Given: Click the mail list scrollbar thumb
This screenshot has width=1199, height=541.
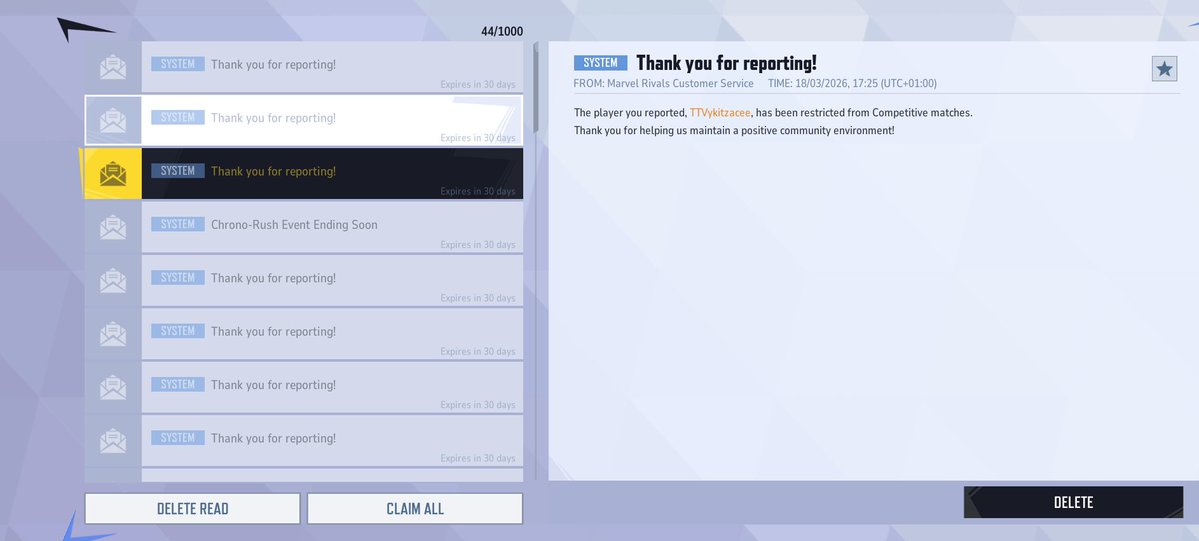Looking at the screenshot, I should [x=536, y=88].
